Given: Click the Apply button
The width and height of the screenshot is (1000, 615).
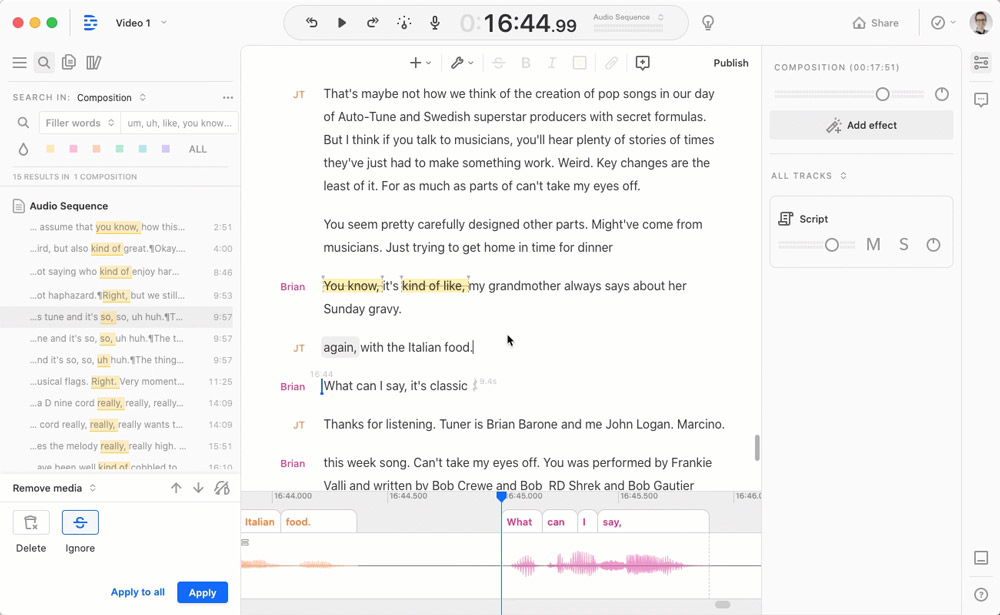Looking at the screenshot, I should pos(202,593).
